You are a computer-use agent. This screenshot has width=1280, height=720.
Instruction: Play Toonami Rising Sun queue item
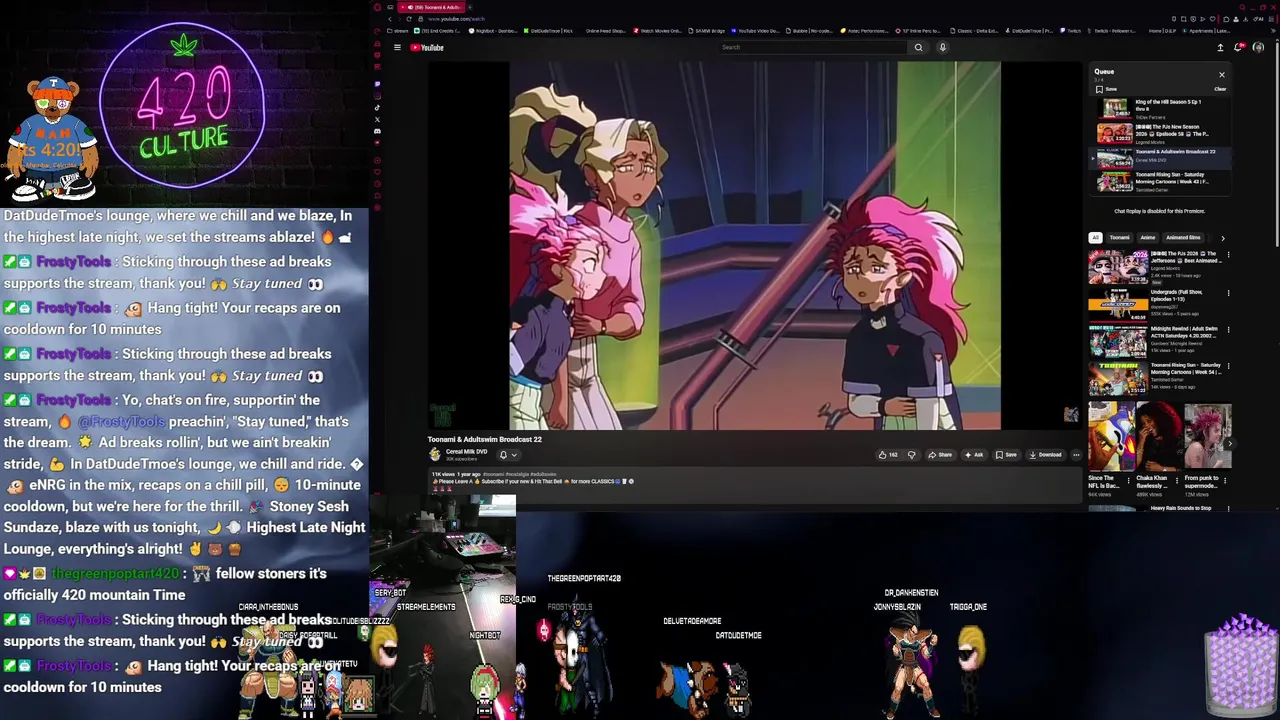point(1160,182)
